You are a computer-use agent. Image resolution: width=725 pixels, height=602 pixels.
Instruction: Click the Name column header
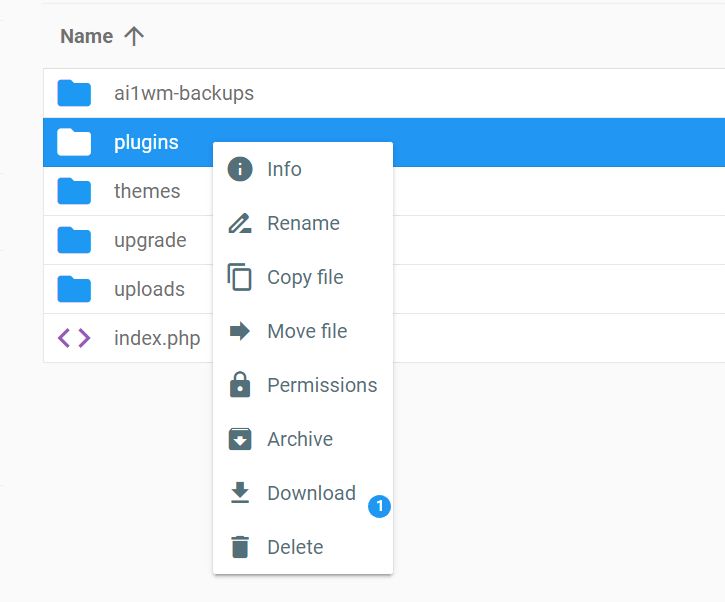click(86, 36)
